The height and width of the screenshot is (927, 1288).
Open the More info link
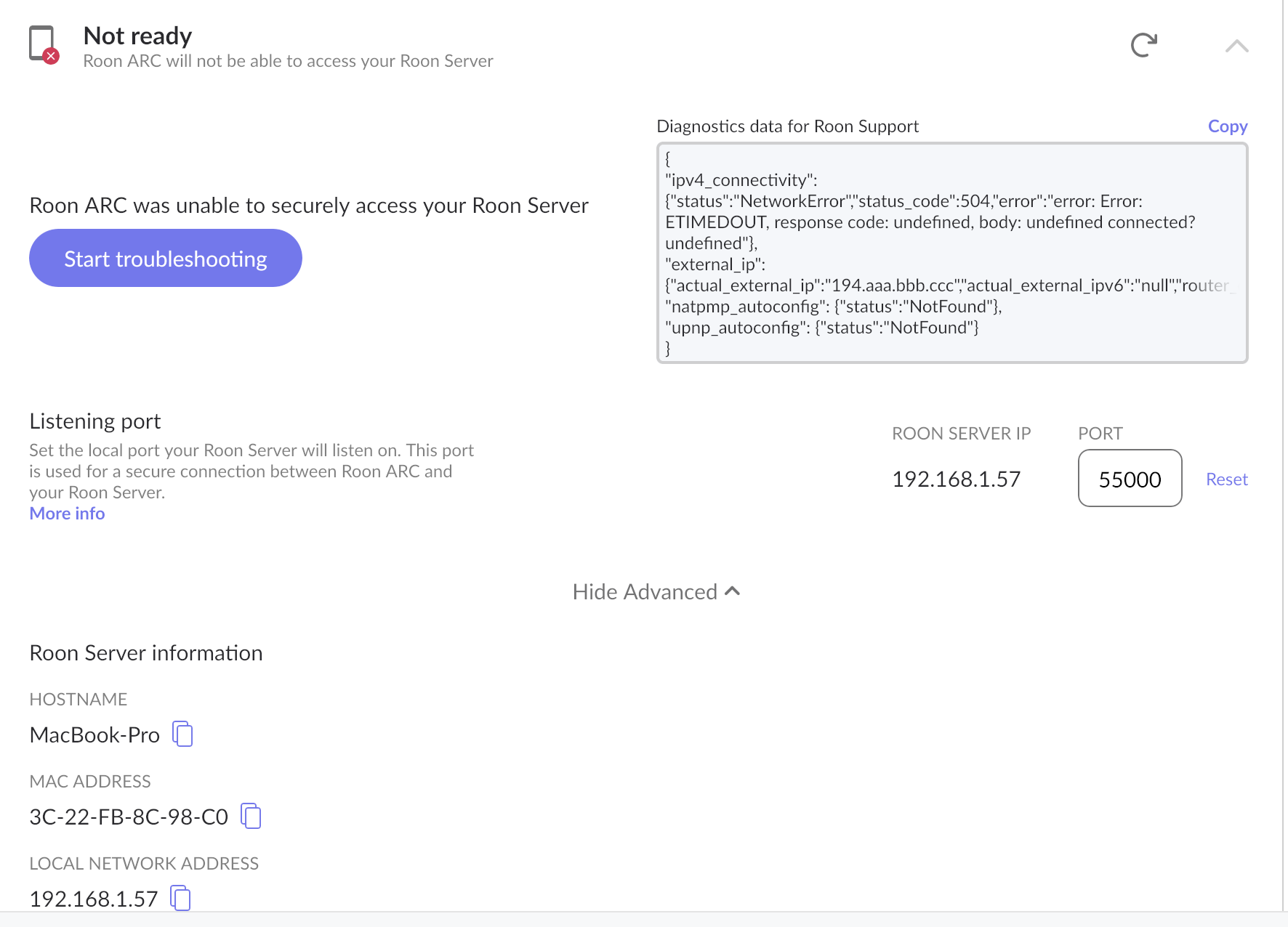67,514
